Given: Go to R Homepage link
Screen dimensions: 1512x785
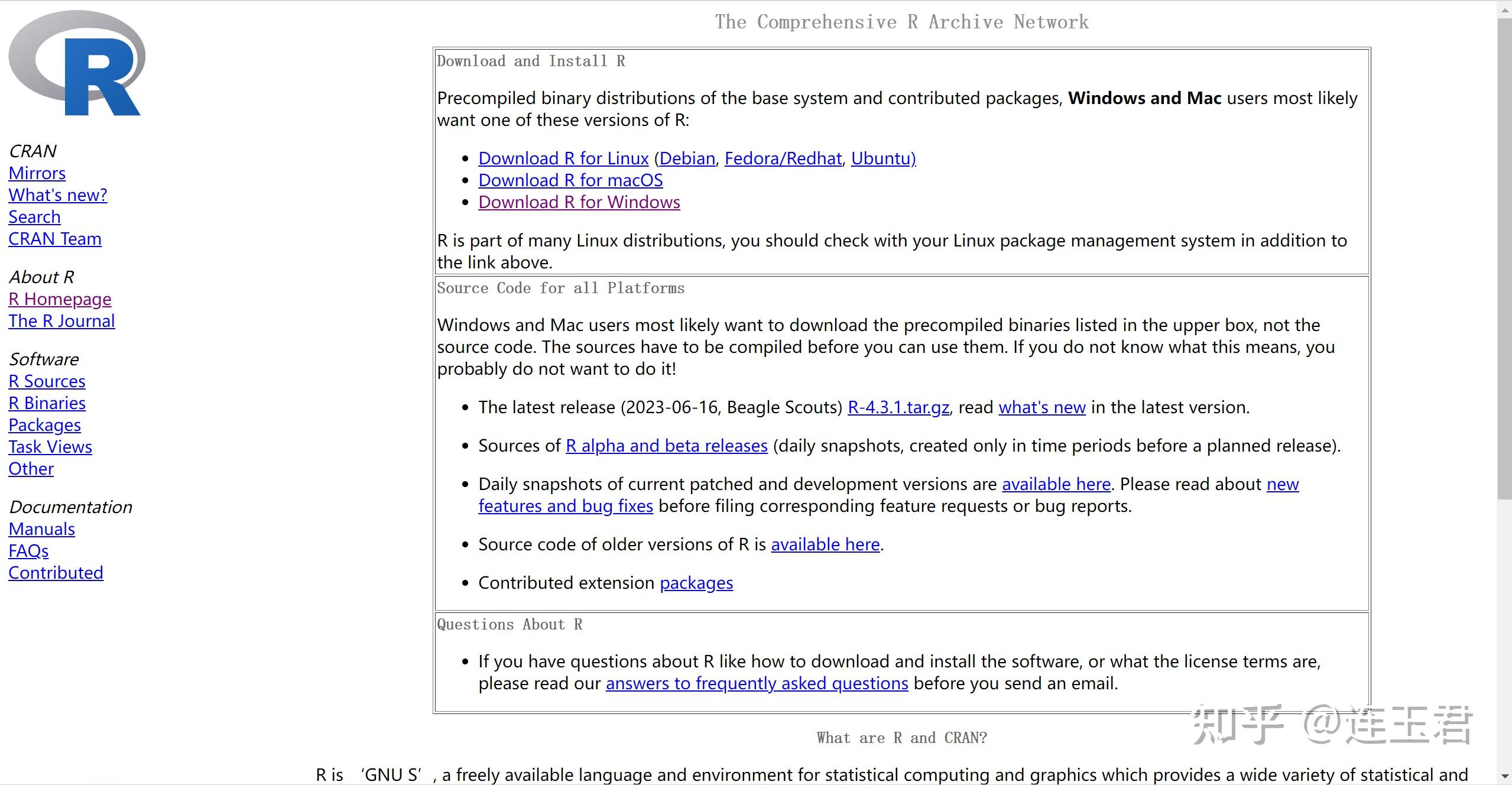Looking at the screenshot, I should pos(60,299).
